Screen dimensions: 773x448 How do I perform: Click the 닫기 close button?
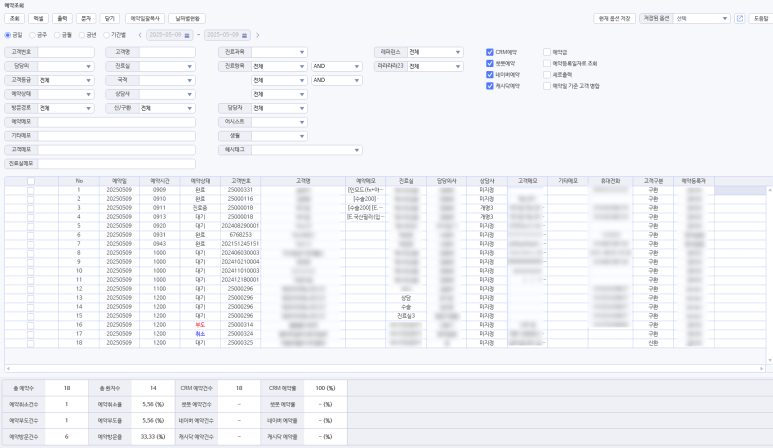tap(109, 18)
